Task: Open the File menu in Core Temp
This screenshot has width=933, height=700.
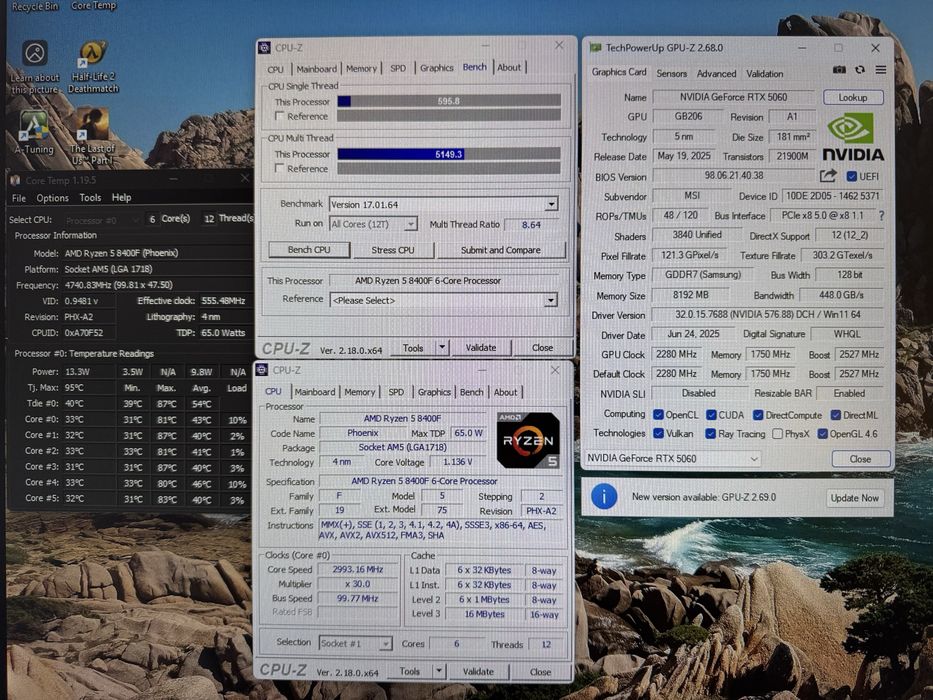Action: (19, 198)
